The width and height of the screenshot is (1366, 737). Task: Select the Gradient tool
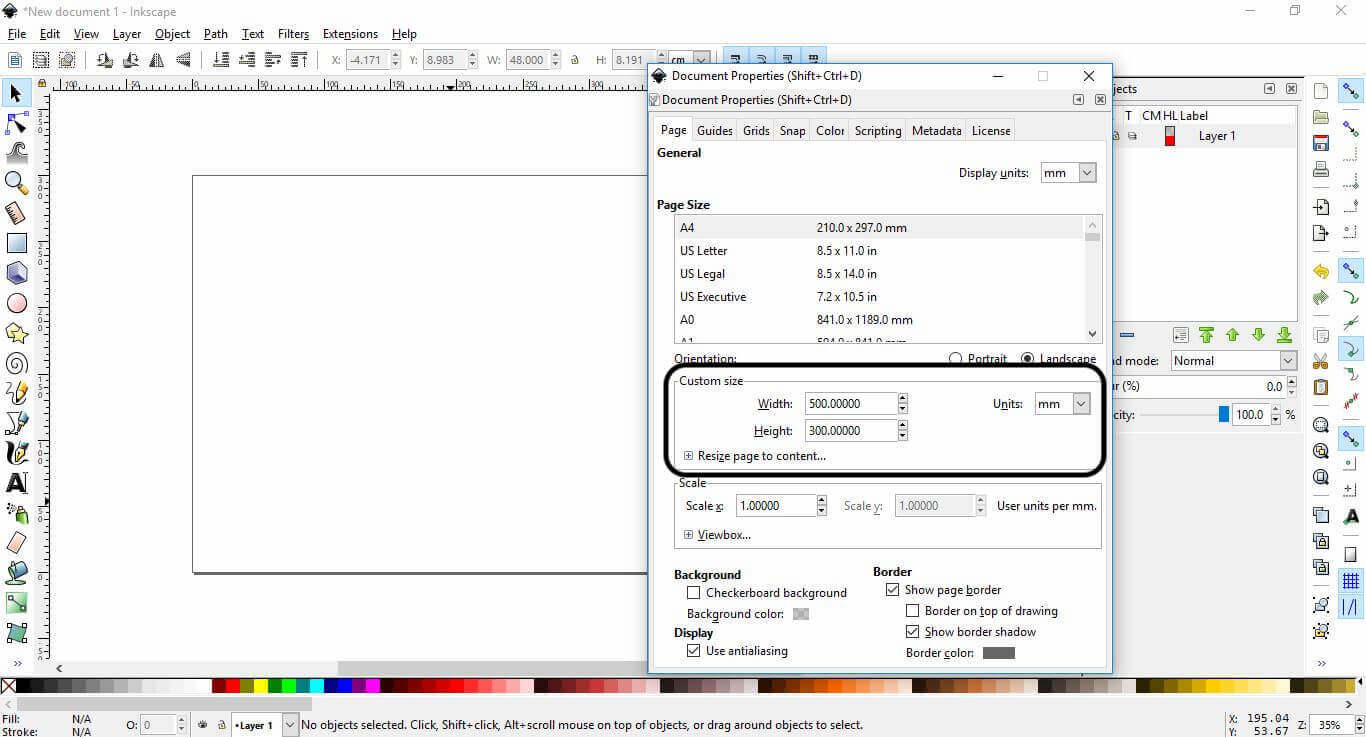pos(16,603)
